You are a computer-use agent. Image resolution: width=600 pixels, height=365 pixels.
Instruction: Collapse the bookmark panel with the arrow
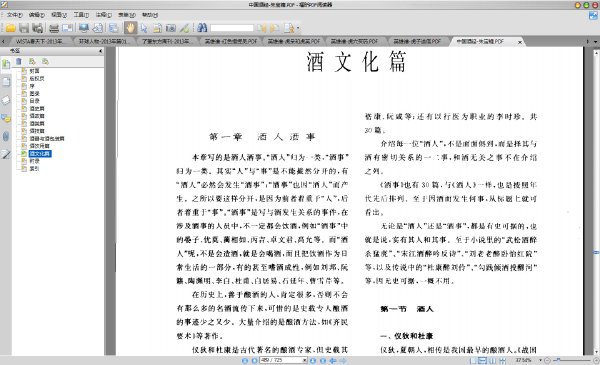coord(101,51)
